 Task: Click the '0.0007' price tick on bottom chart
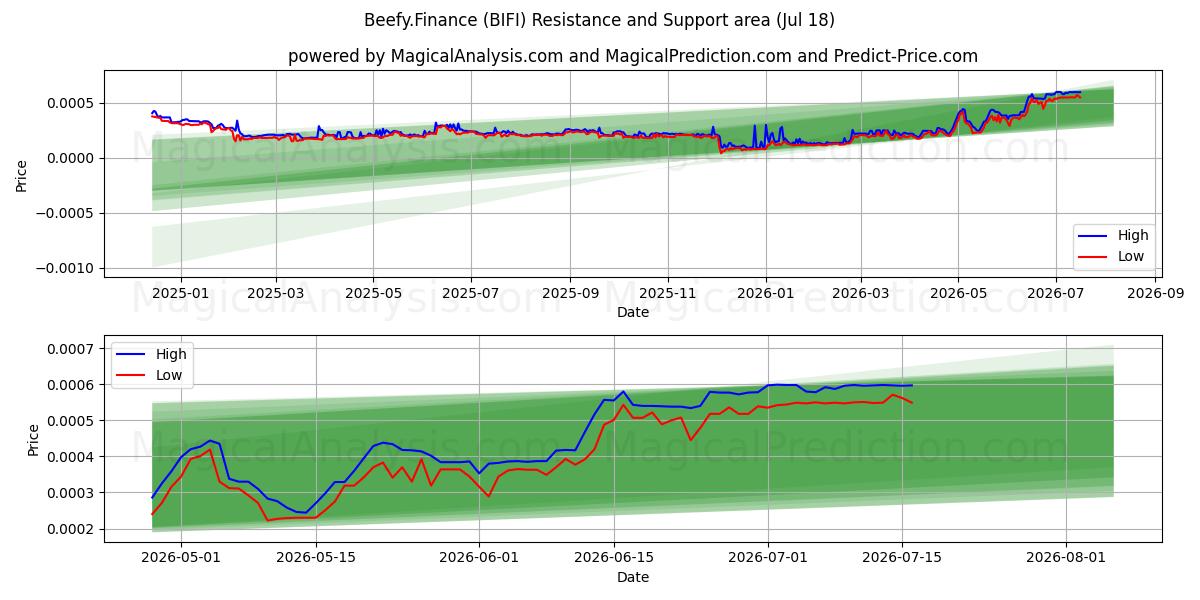73,348
